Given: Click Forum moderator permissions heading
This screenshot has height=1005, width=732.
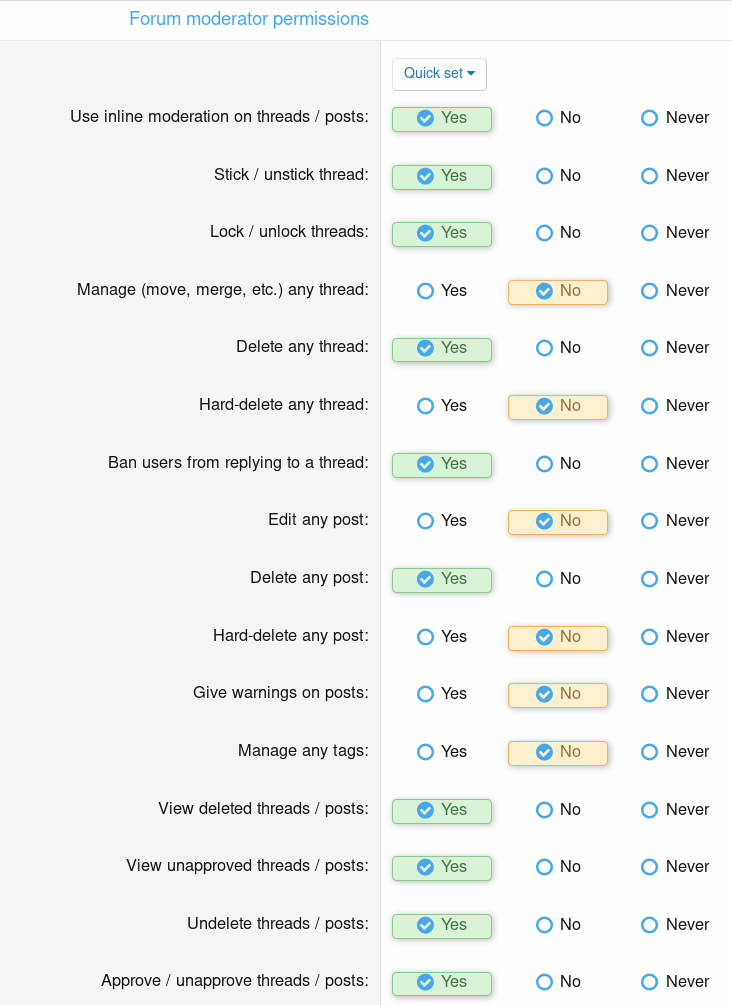Looking at the screenshot, I should (249, 19).
